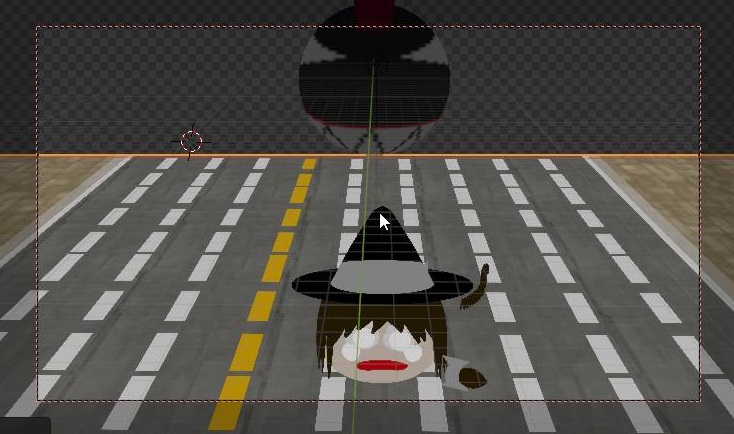
Task: Click the 3D cursor crosshair in the viewport
Action: pos(191,141)
